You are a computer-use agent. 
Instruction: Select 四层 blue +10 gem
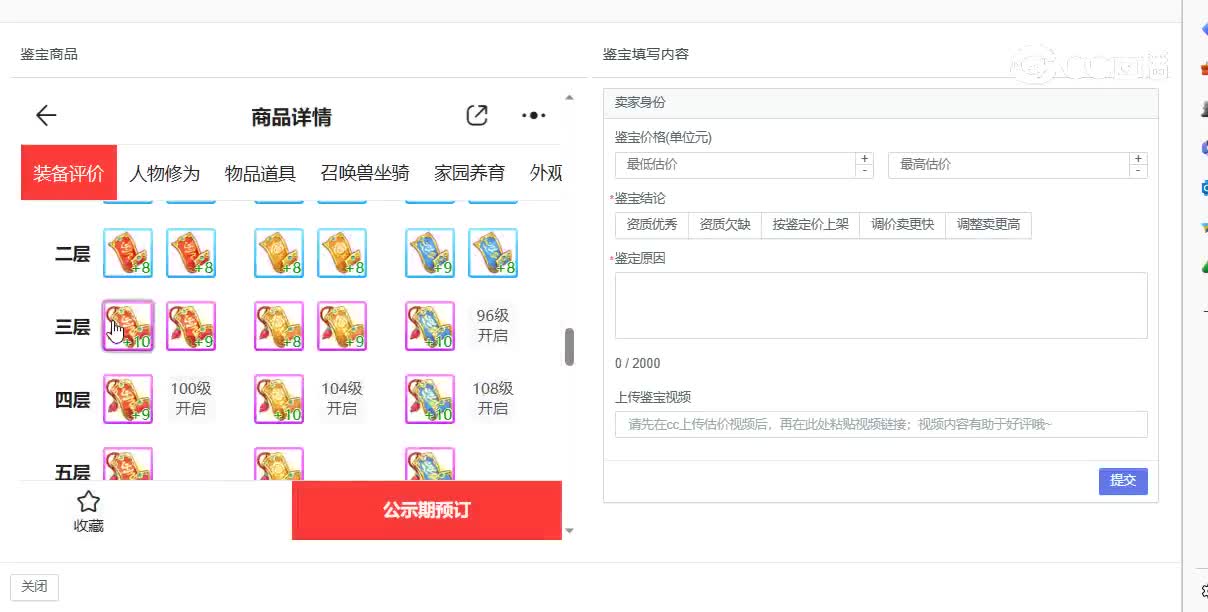(x=430, y=399)
